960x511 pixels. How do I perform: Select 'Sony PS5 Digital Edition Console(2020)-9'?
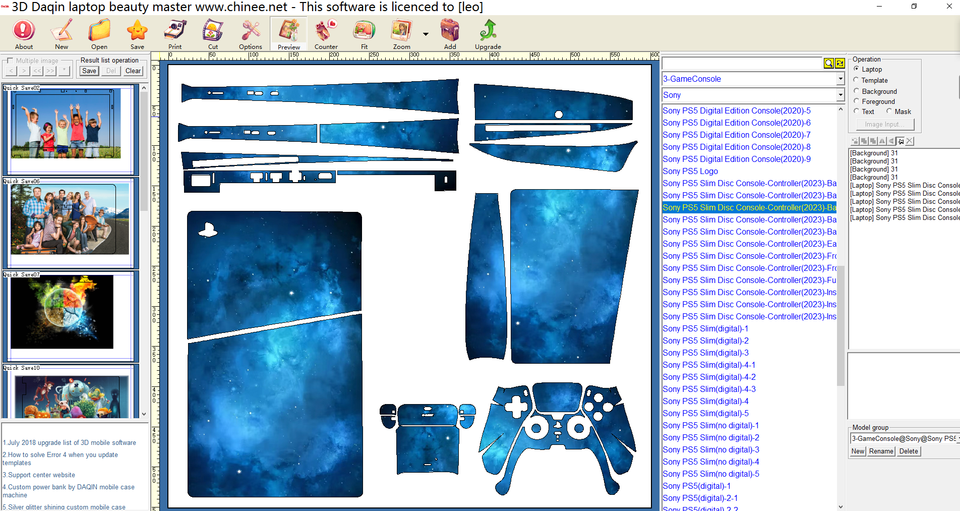[737, 159]
